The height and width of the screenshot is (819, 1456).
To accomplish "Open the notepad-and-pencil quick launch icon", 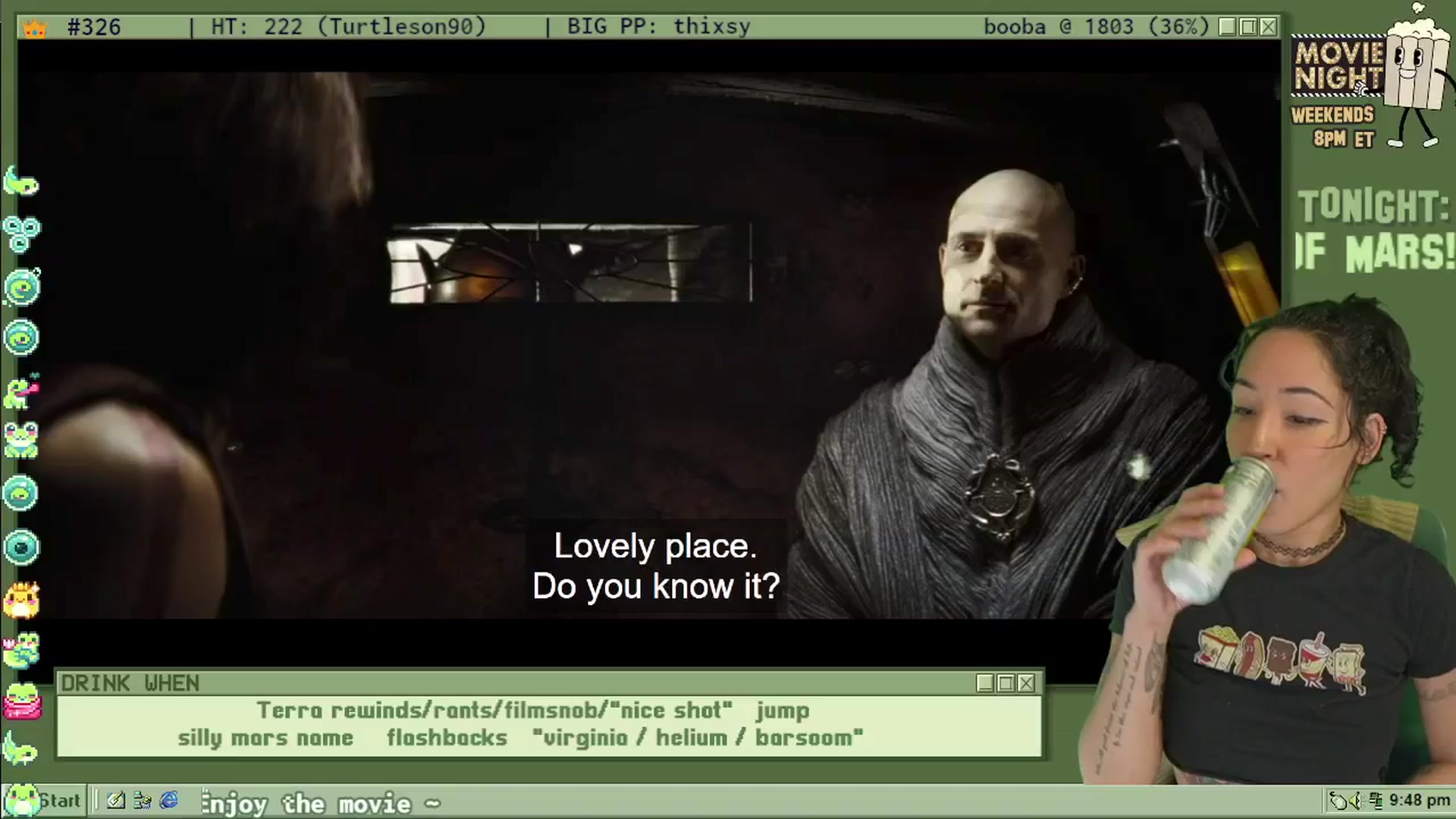I will [115, 800].
